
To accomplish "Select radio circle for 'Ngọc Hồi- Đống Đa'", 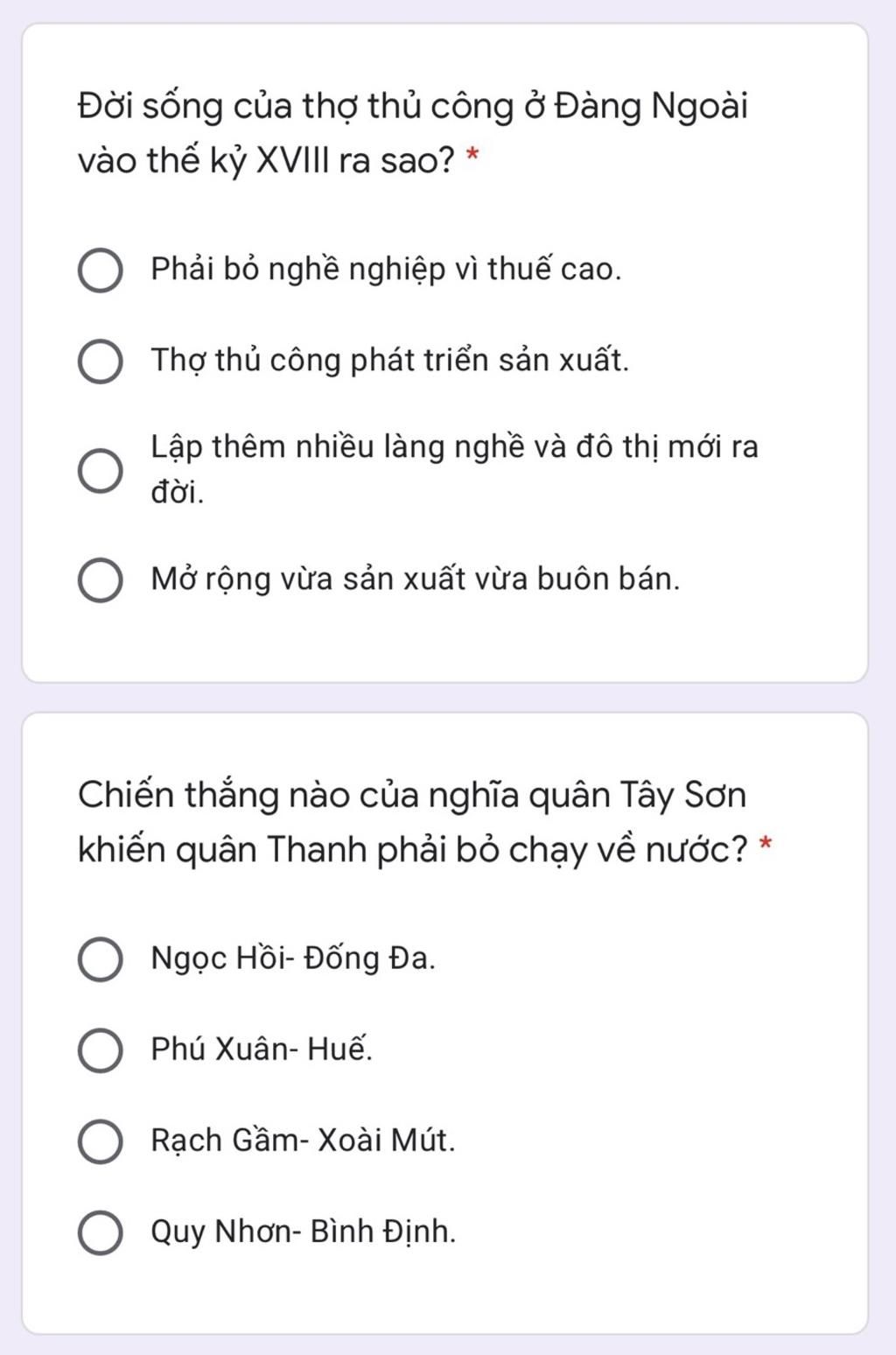I will coord(101,959).
